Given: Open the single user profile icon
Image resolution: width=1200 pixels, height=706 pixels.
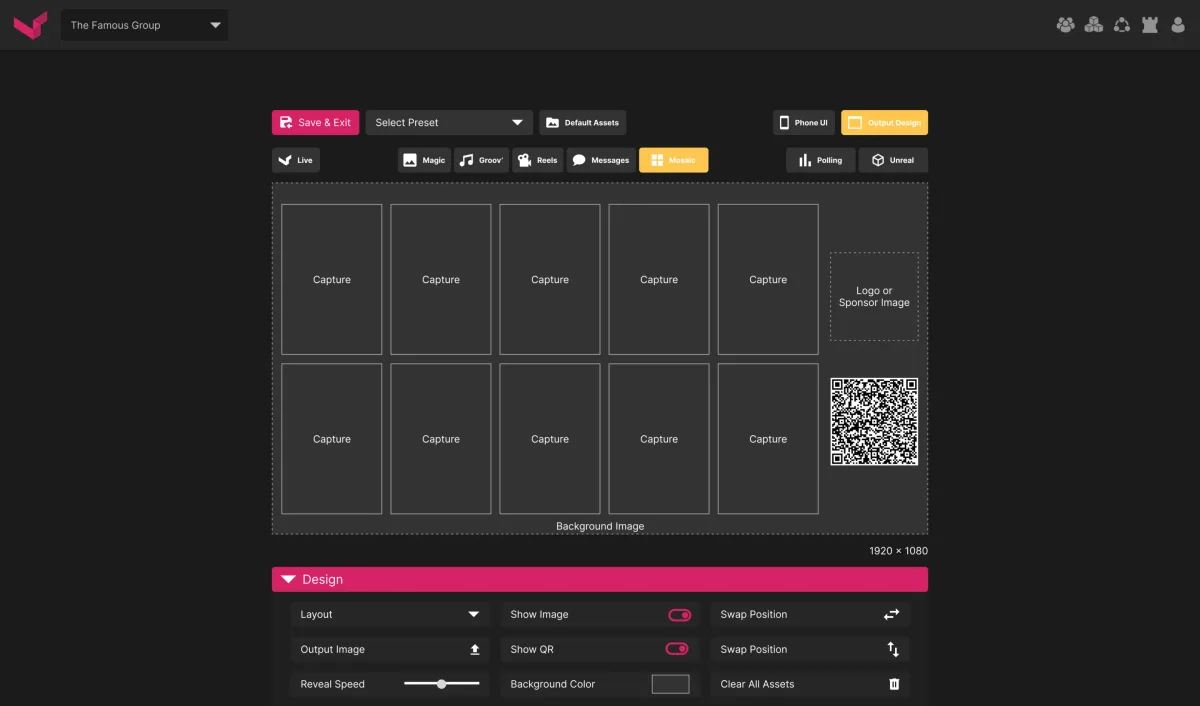Looking at the screenshot, I should pyautogui.click(x=1178, y=25).
